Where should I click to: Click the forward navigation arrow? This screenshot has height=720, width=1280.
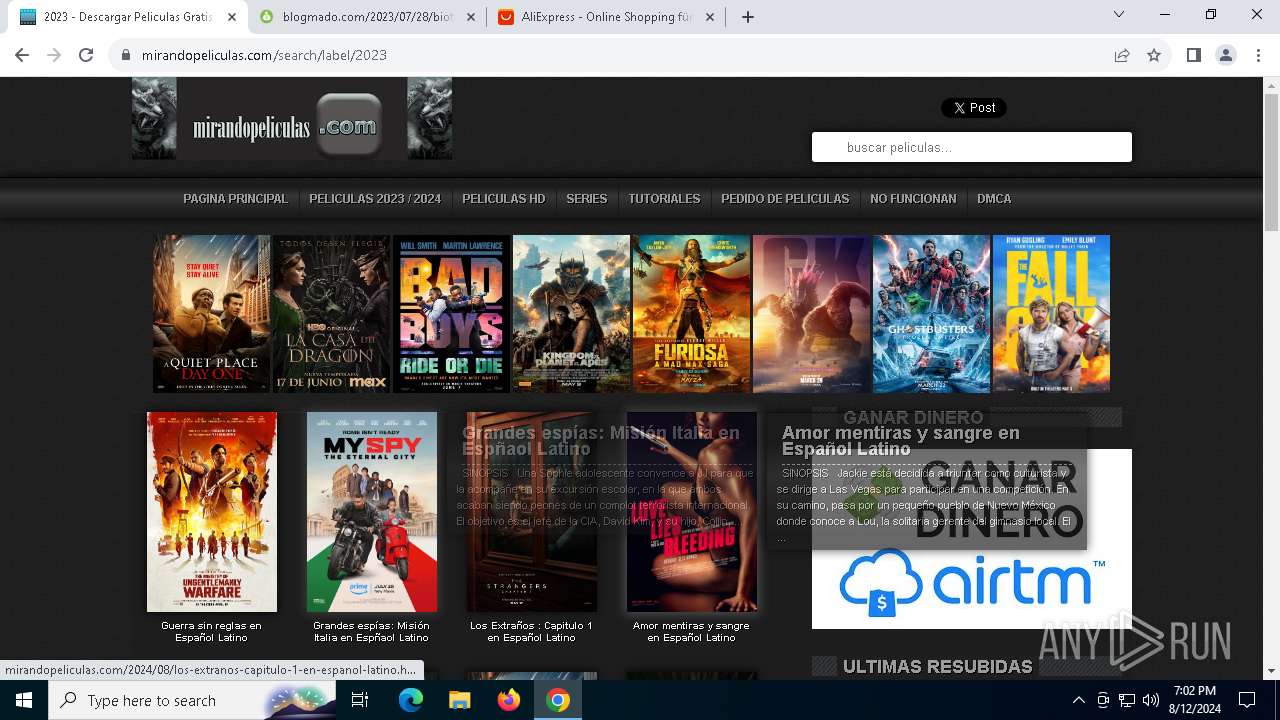coord(54,55)
